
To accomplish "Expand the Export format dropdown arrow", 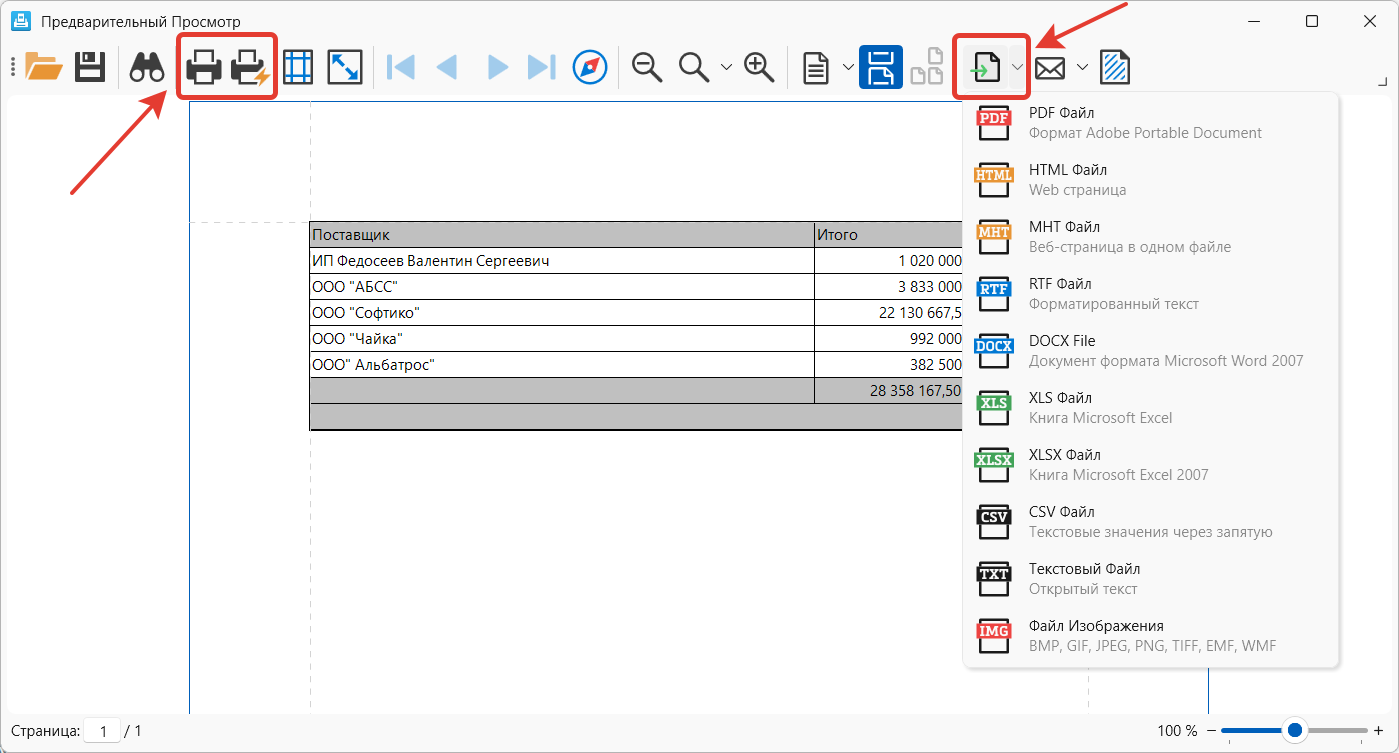I will 1017,67.
